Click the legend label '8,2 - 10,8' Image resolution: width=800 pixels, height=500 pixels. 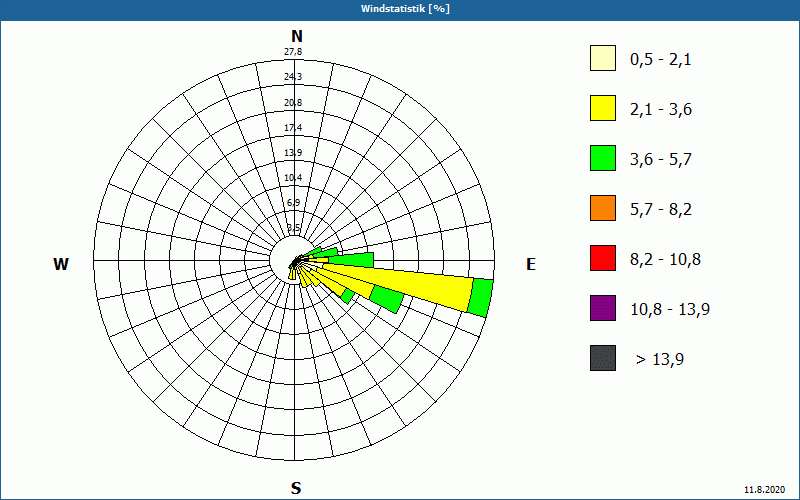point(665,260)
